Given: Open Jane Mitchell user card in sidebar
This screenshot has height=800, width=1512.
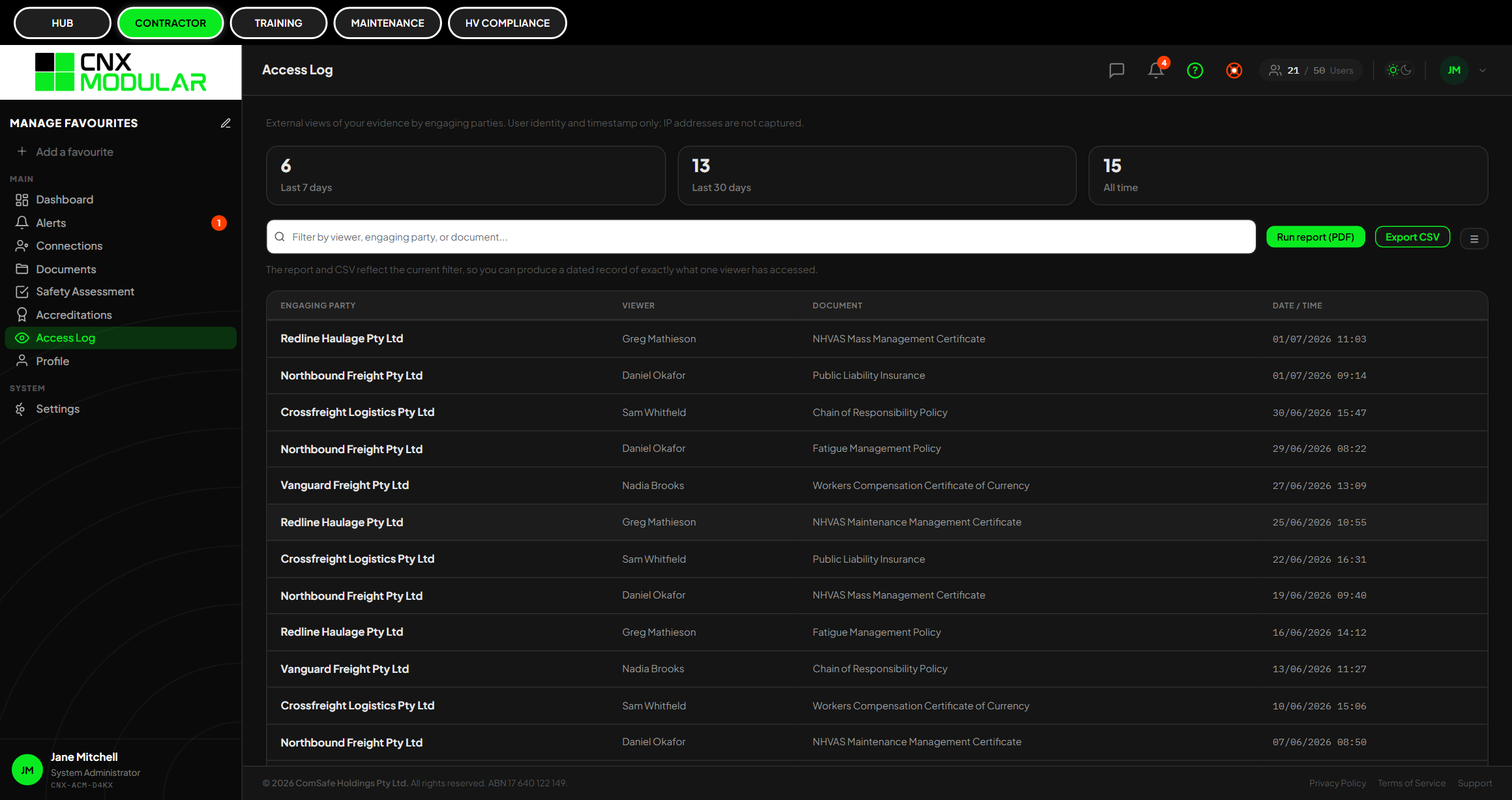Looking at the screenshot, I should coord(121,770).
